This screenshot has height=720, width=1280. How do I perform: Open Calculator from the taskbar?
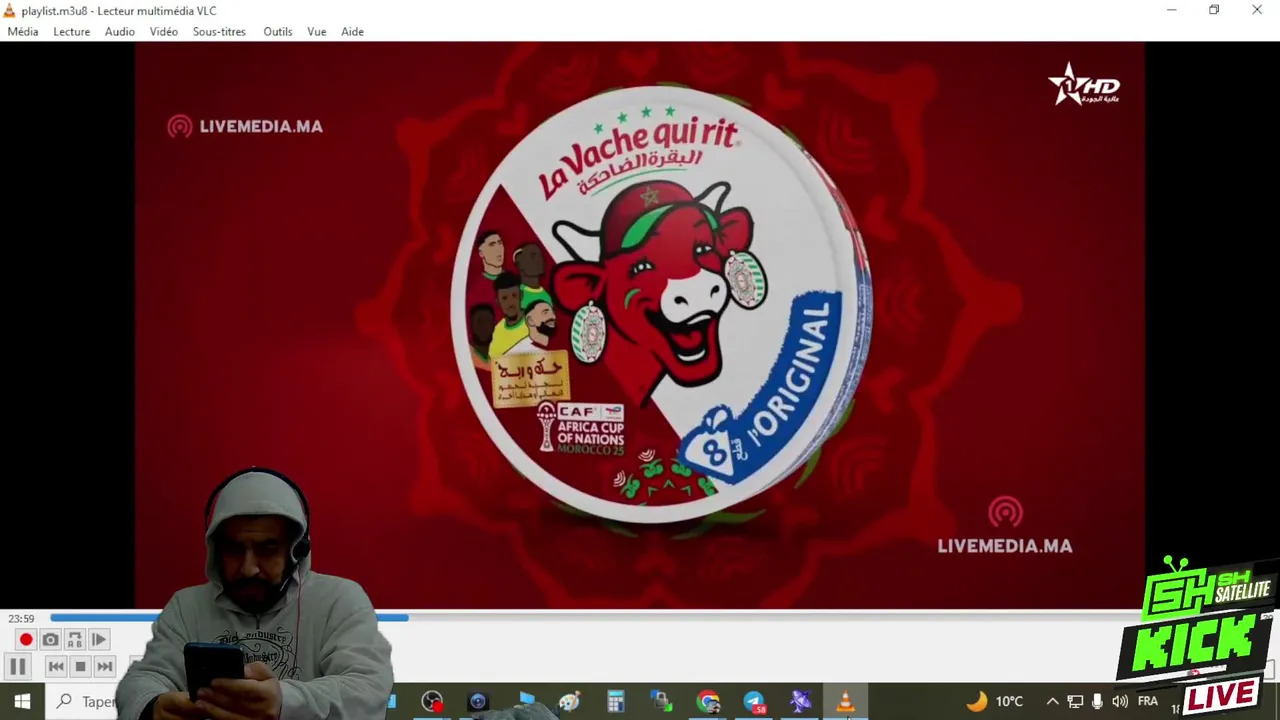click(x=615, y=702)
